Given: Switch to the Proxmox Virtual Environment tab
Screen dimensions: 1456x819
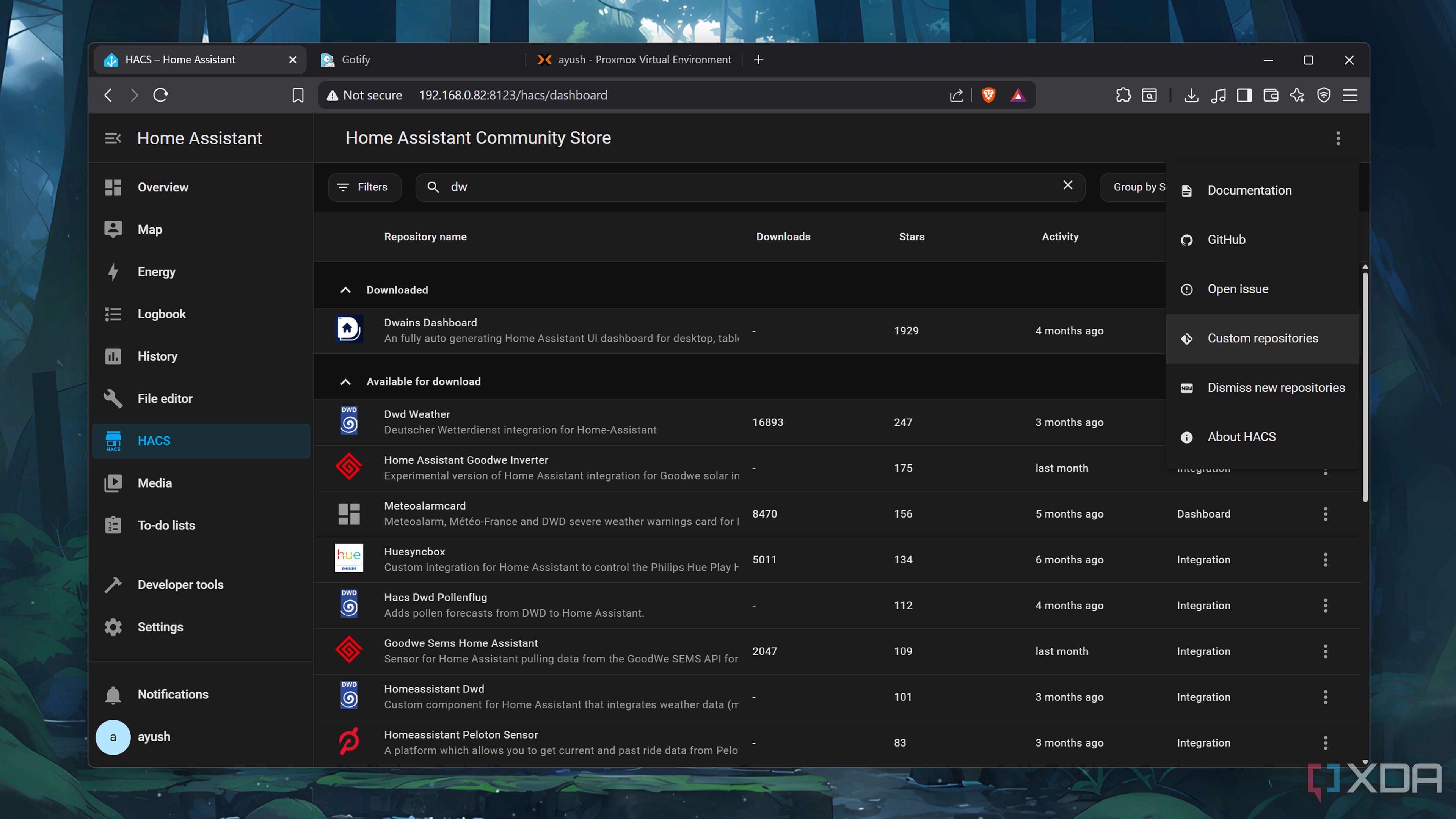Looking at the screenshot, I should click(634, 60).
